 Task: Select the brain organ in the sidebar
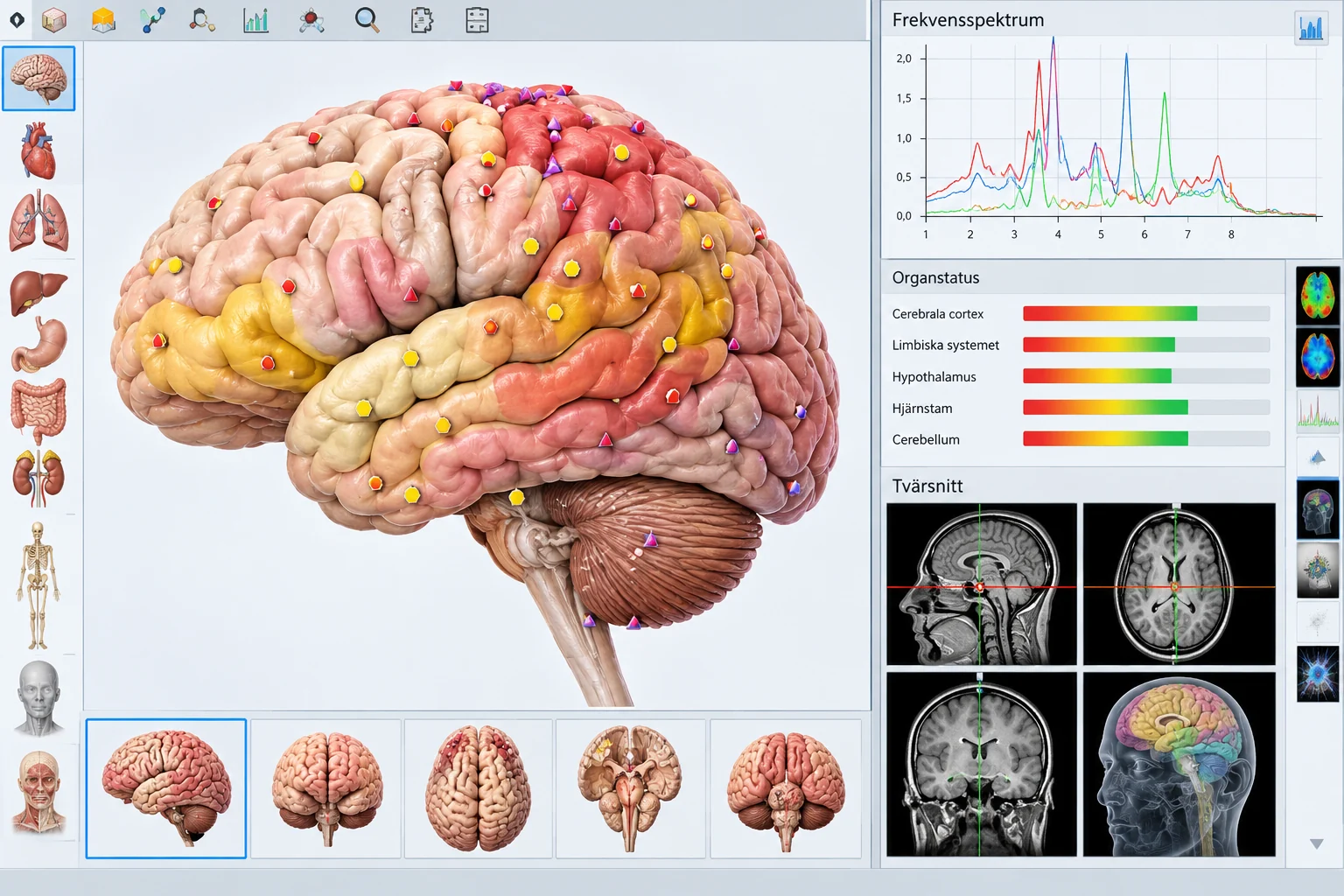click(38, 79)
